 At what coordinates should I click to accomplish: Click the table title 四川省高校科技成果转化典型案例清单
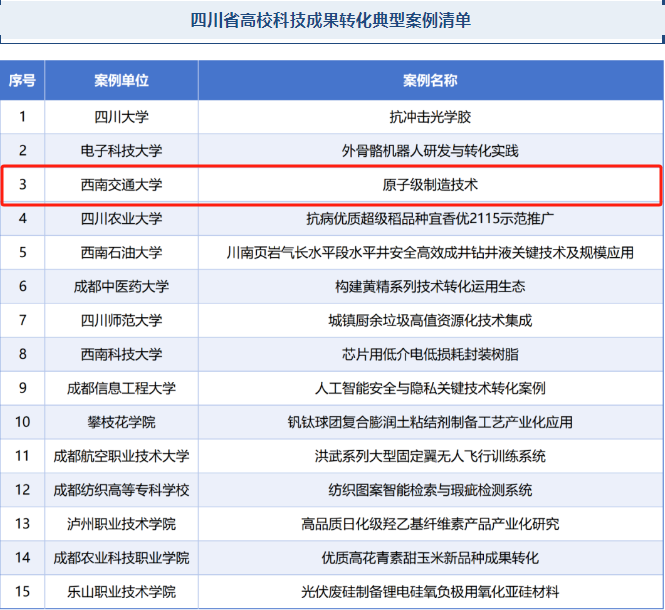(x=330, y=19)
